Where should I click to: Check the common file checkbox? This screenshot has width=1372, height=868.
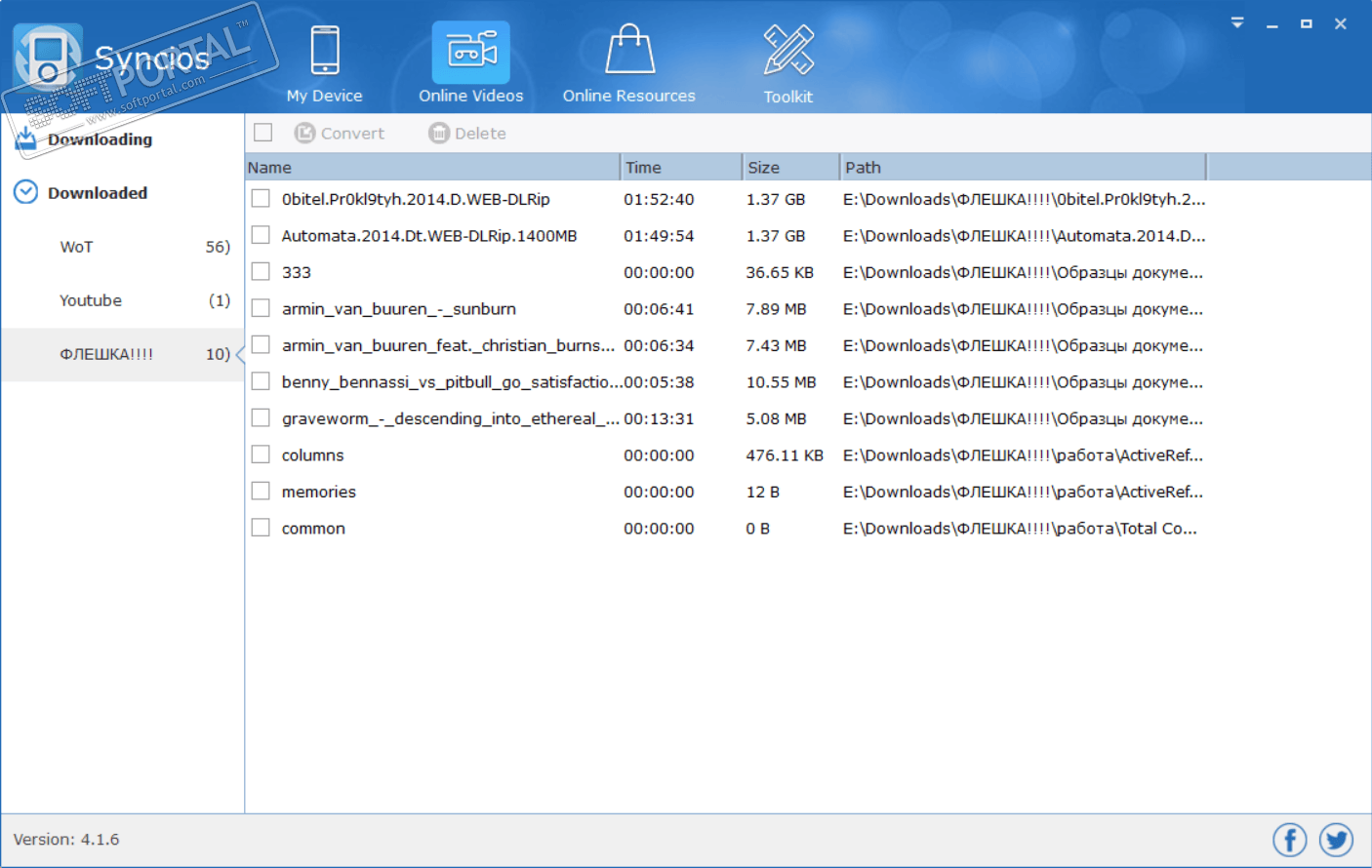point(261,528)
